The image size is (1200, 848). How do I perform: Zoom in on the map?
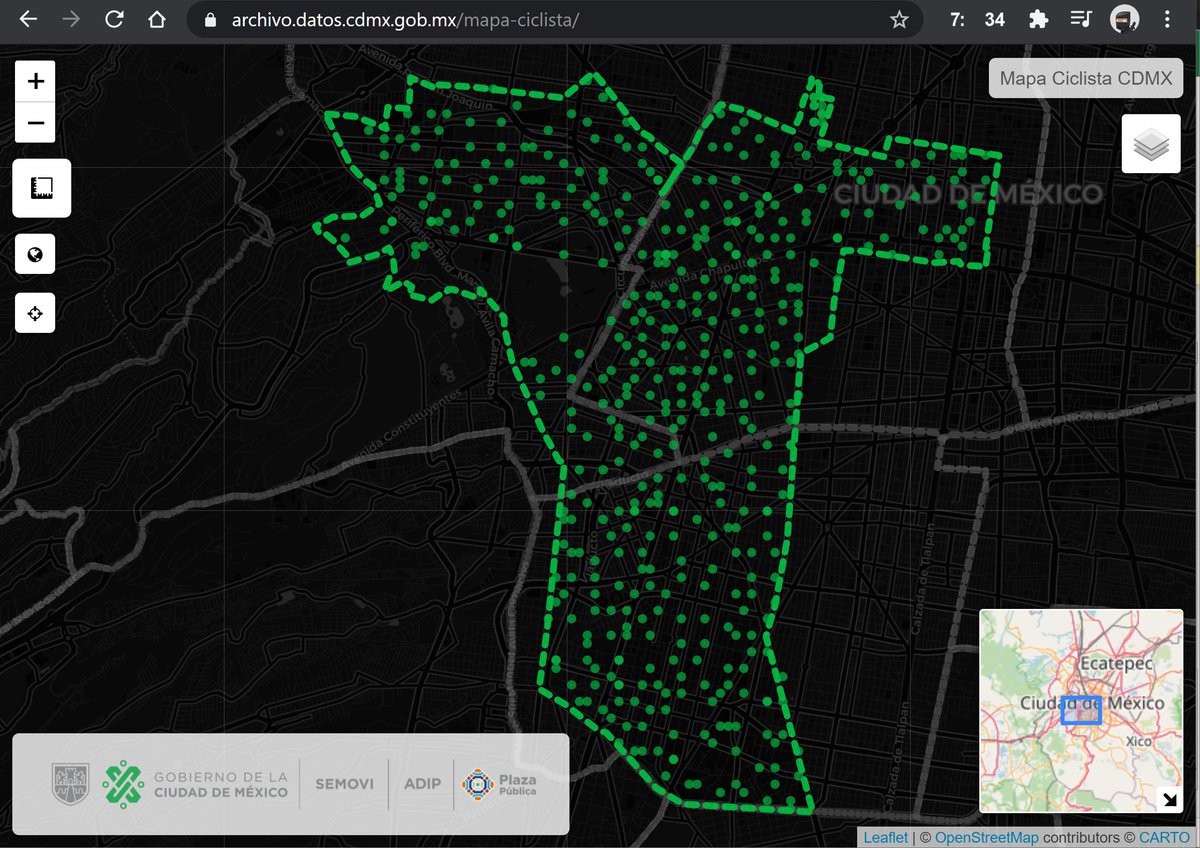(x=36, y=81)
